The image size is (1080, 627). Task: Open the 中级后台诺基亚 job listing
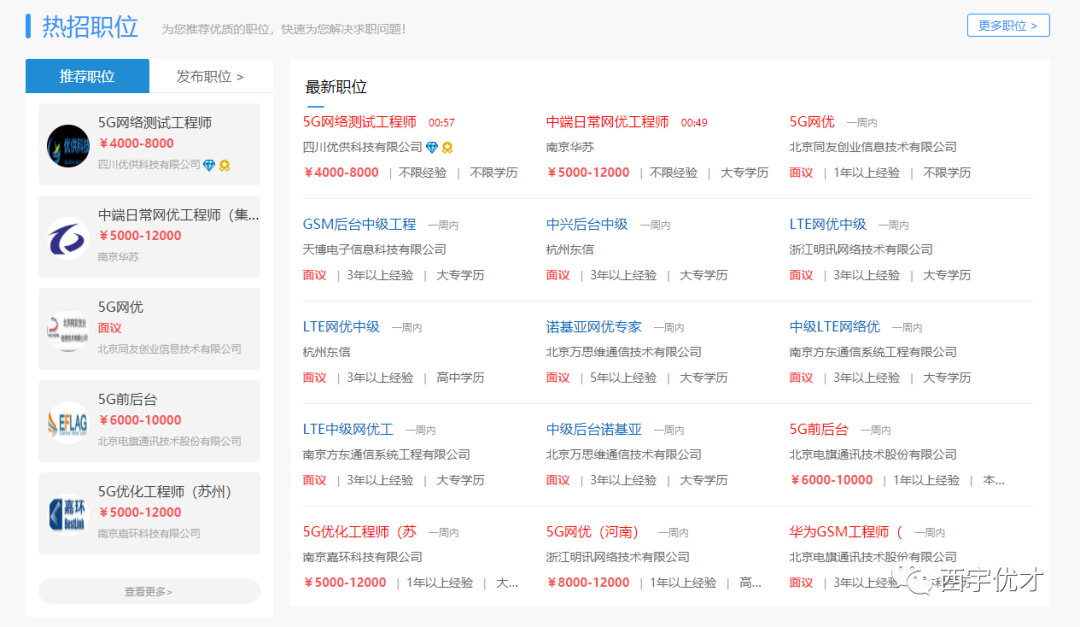(594, 430)
